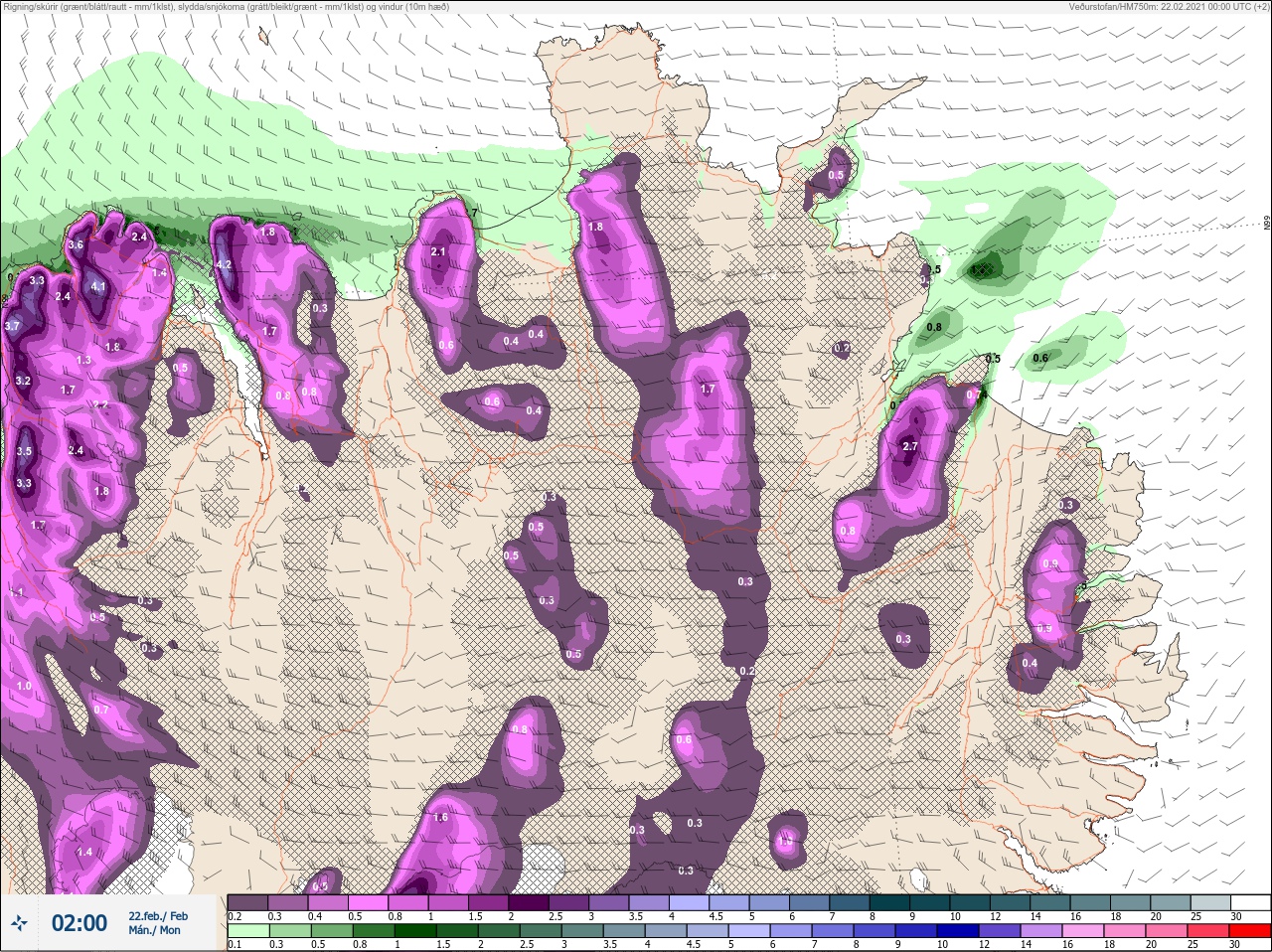Click the 3.7 precipitation value on the map
Image resolution: width=1272 pixels, height=952 pixels.
[x=12, y=326]
